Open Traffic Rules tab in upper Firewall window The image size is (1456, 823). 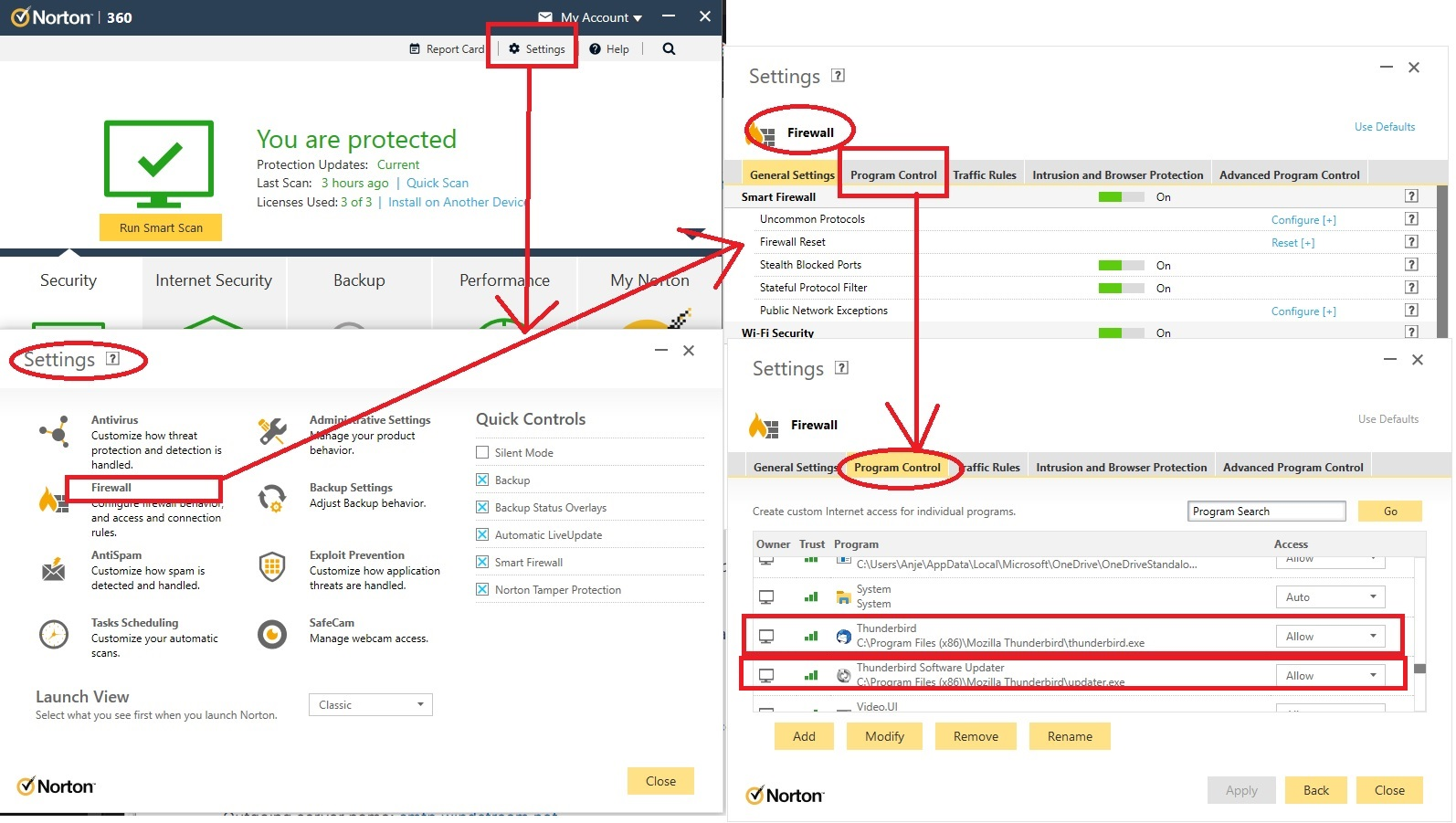coord(985,175)
